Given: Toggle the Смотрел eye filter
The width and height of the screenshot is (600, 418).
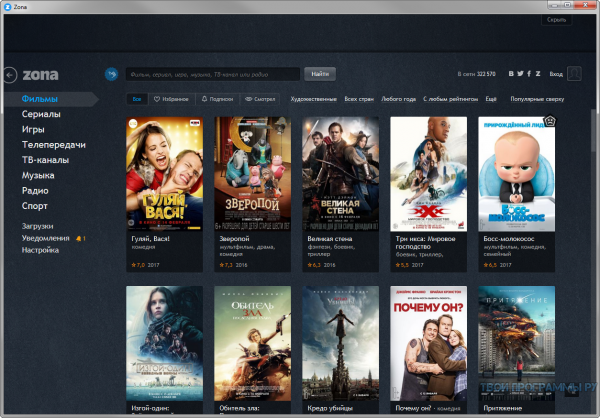Looking at the screenshot, I should point(260,99).
